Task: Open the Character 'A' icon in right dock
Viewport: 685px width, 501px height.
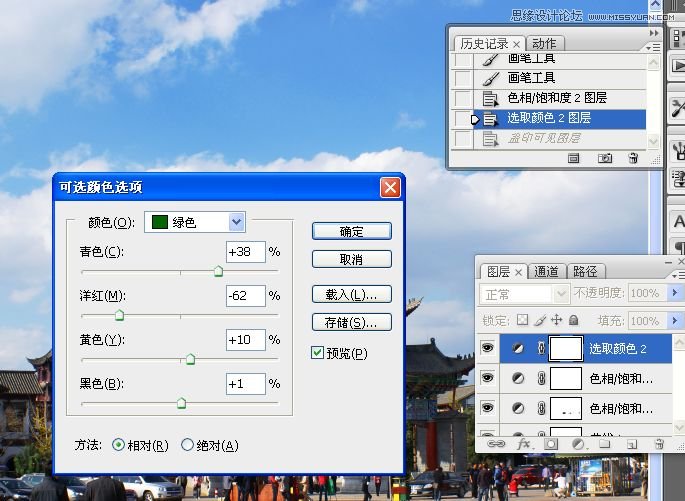Action: click(678, 221)
